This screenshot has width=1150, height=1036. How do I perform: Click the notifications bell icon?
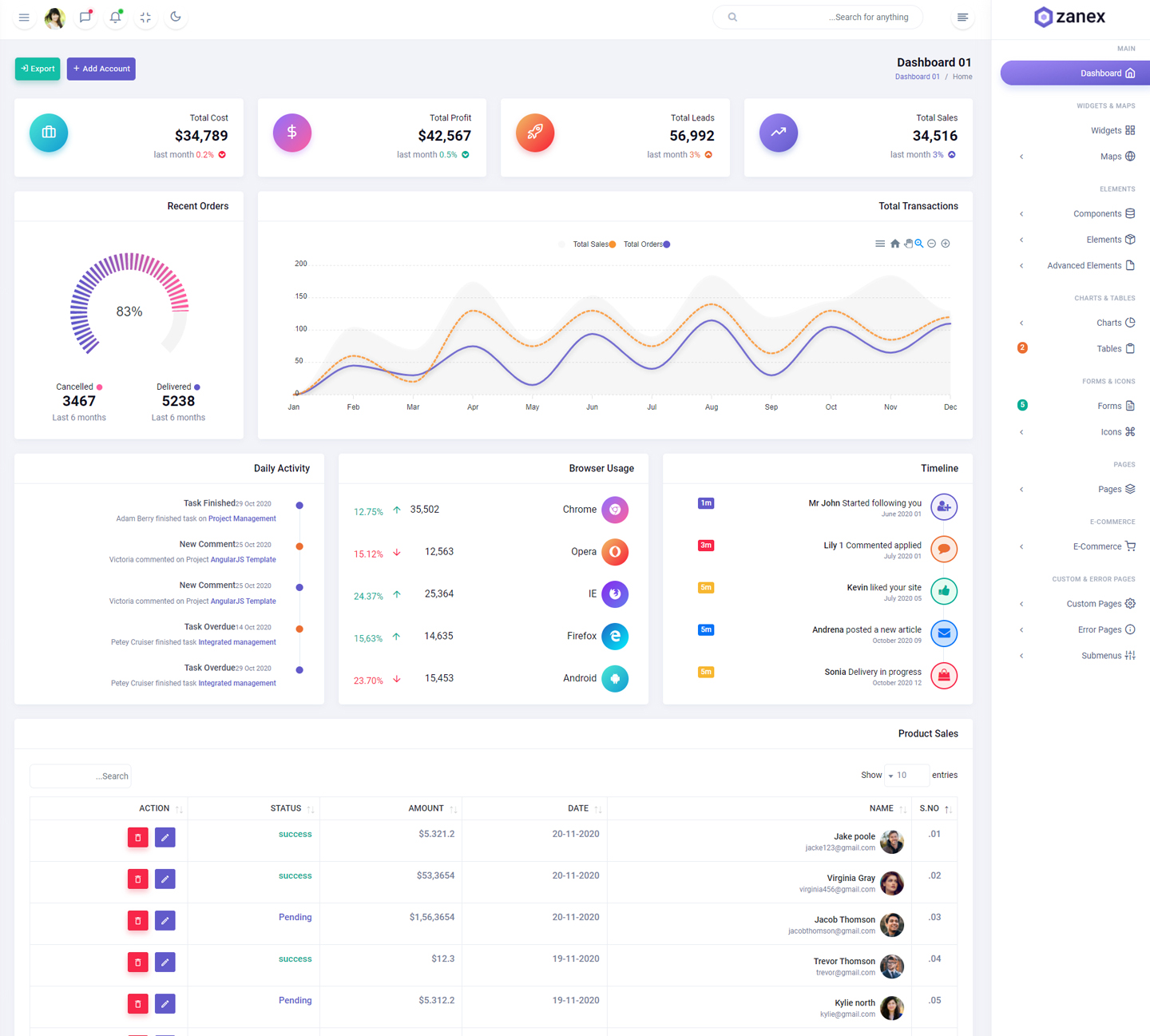click(115, 17)
